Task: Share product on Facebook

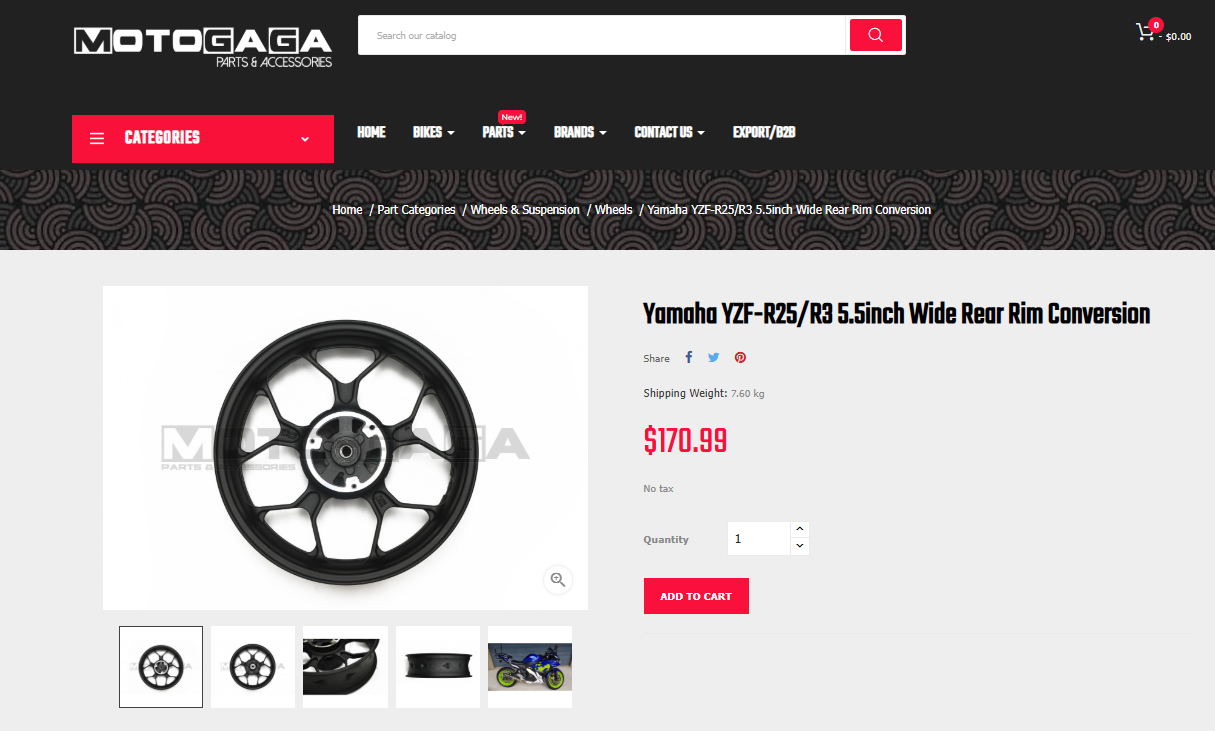Action: (688, 357)
